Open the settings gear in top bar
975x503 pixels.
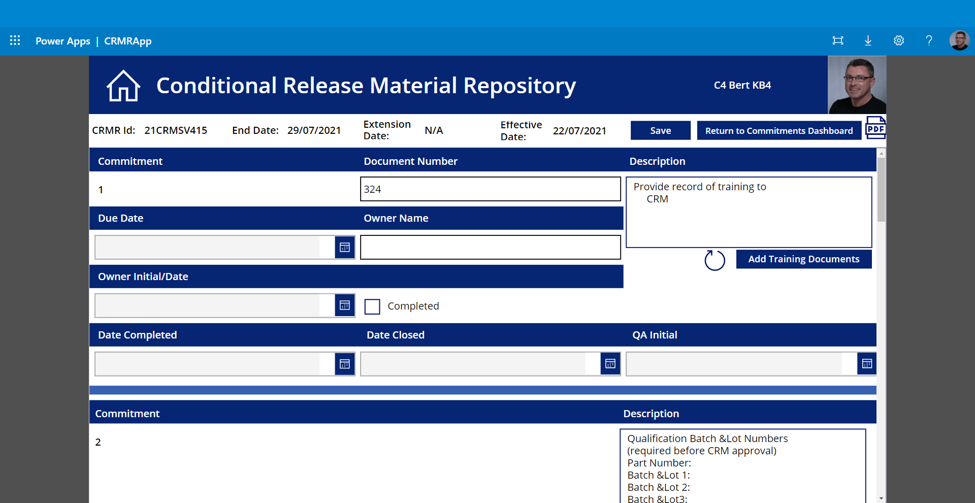click(x=898, y=41)
